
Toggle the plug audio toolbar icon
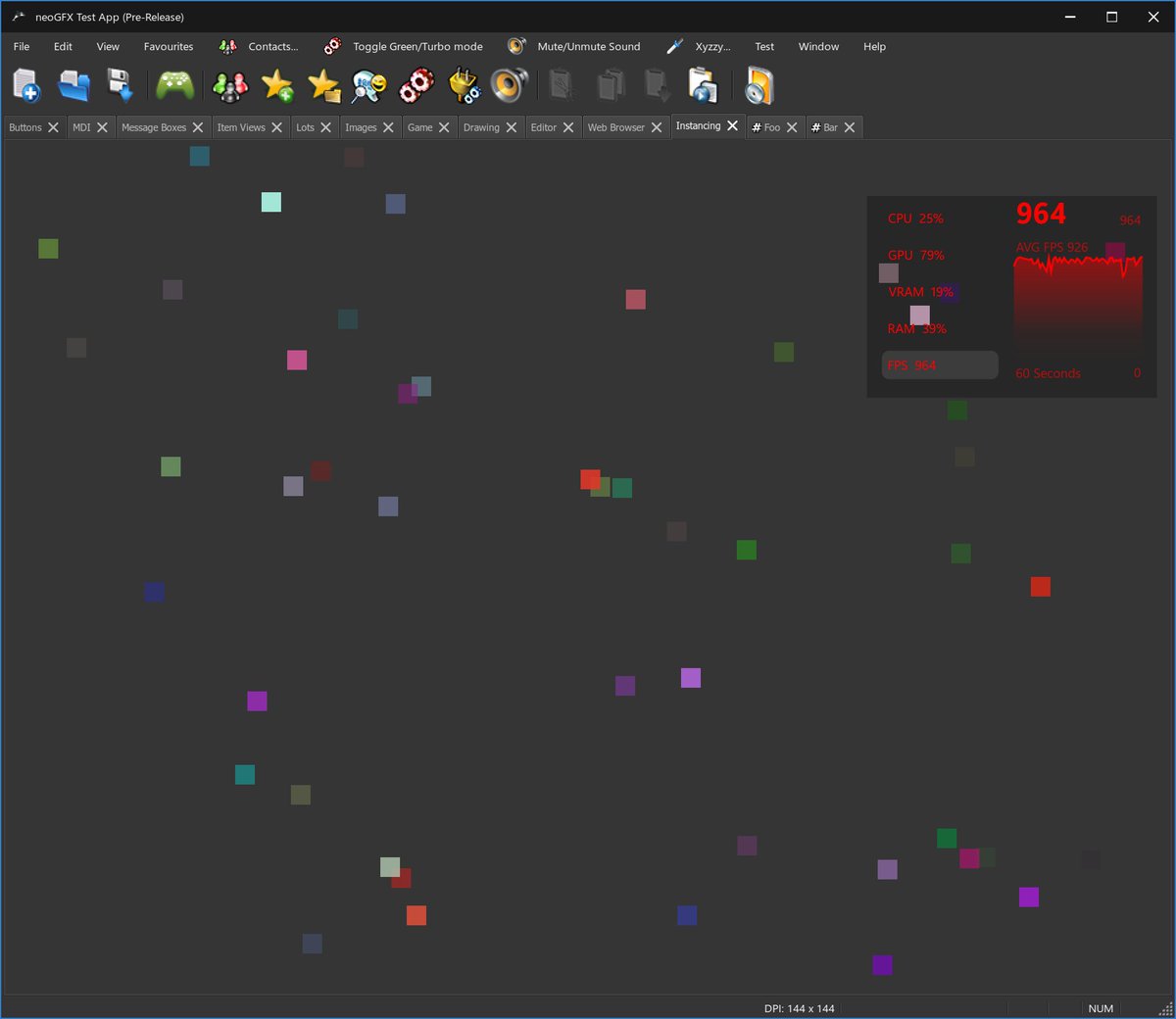463,84
